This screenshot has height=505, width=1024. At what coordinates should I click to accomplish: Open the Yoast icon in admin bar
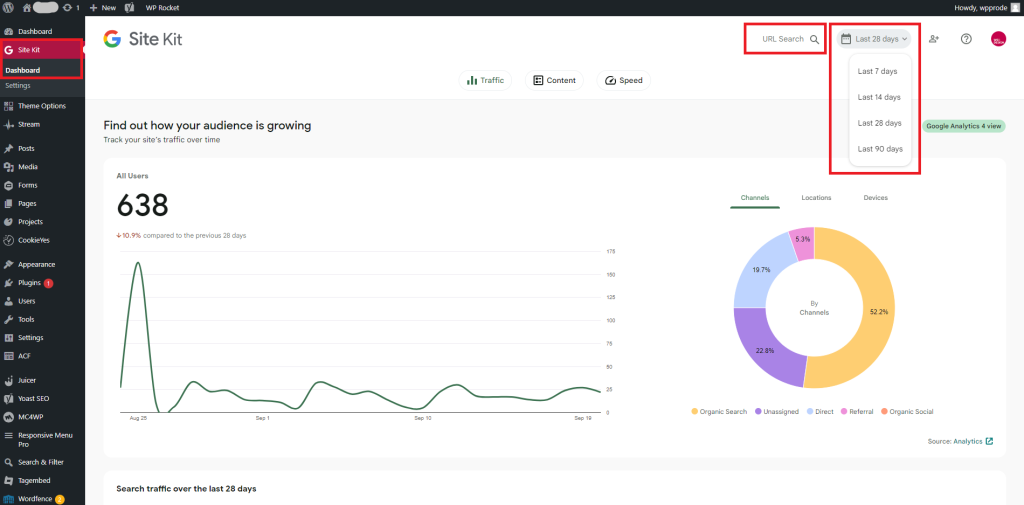[129, 7]
